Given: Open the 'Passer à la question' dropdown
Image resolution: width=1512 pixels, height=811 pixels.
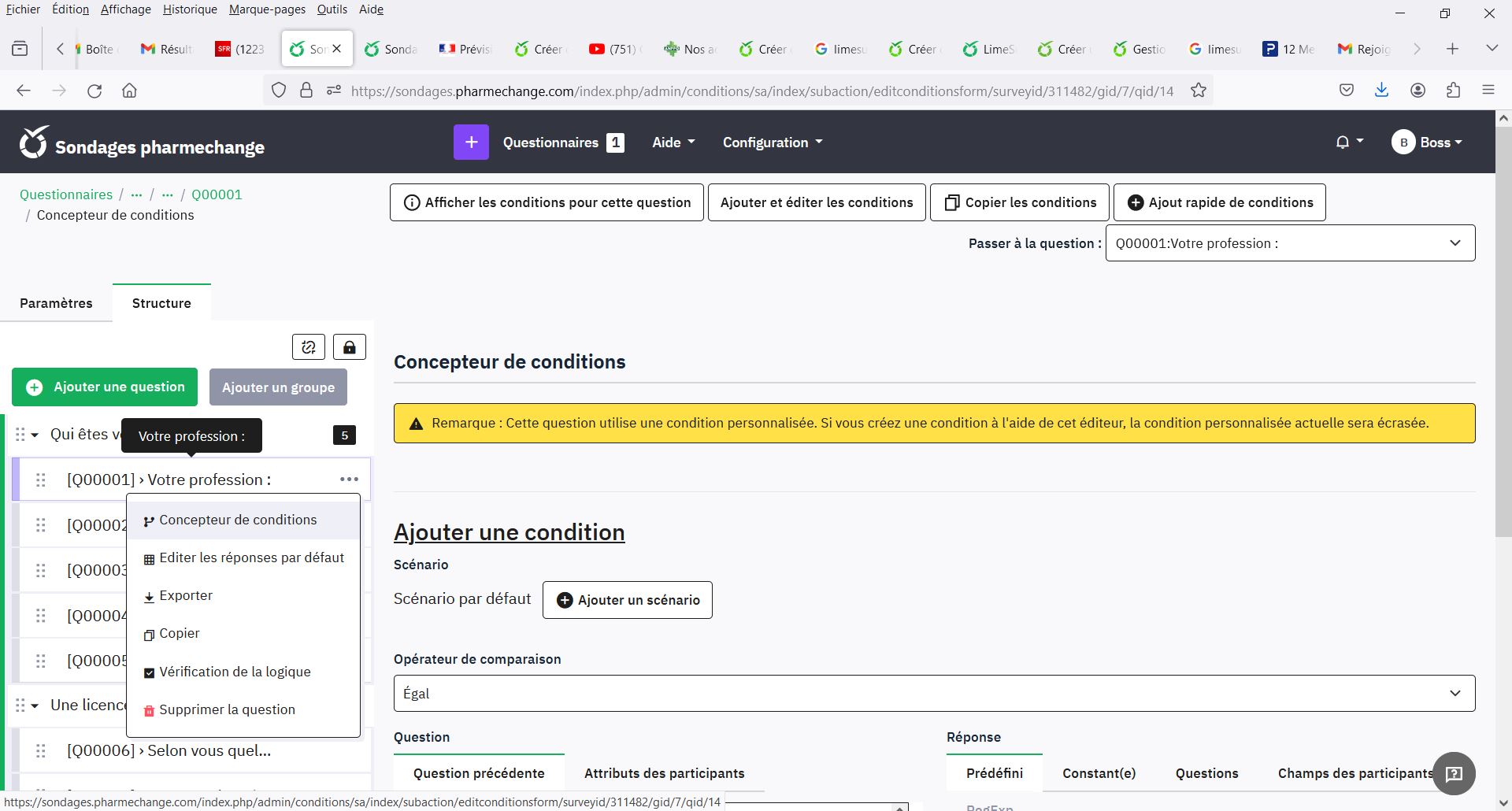Looking at the screenshot, I should tap(1290, 243).
